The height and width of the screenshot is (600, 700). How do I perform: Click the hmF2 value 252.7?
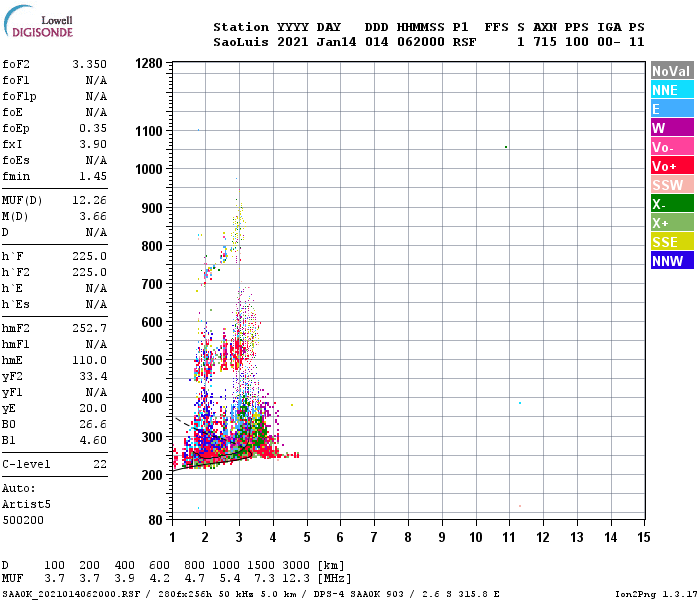pos(89,328)
